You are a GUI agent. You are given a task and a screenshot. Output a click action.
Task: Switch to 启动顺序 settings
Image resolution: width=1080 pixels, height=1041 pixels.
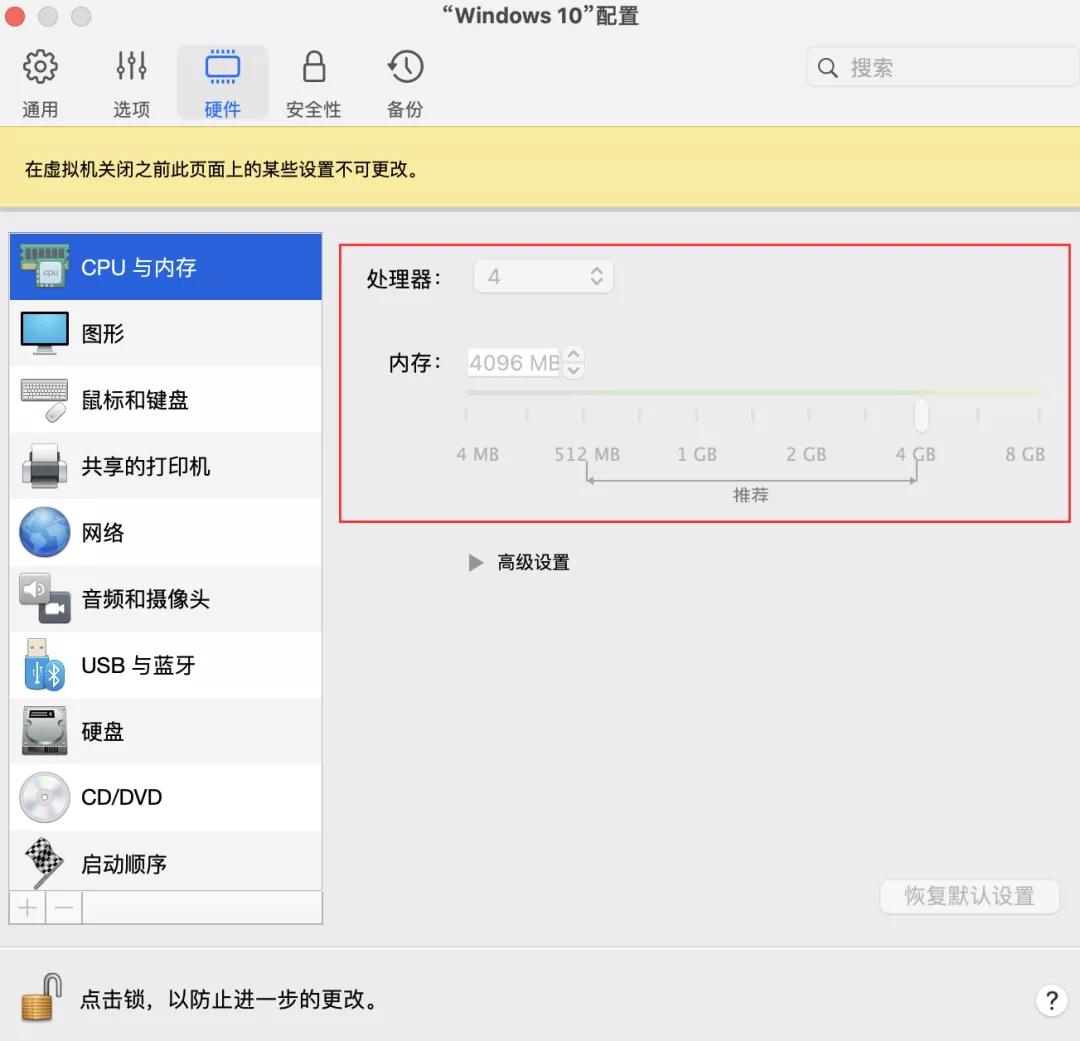pos(44,861)
